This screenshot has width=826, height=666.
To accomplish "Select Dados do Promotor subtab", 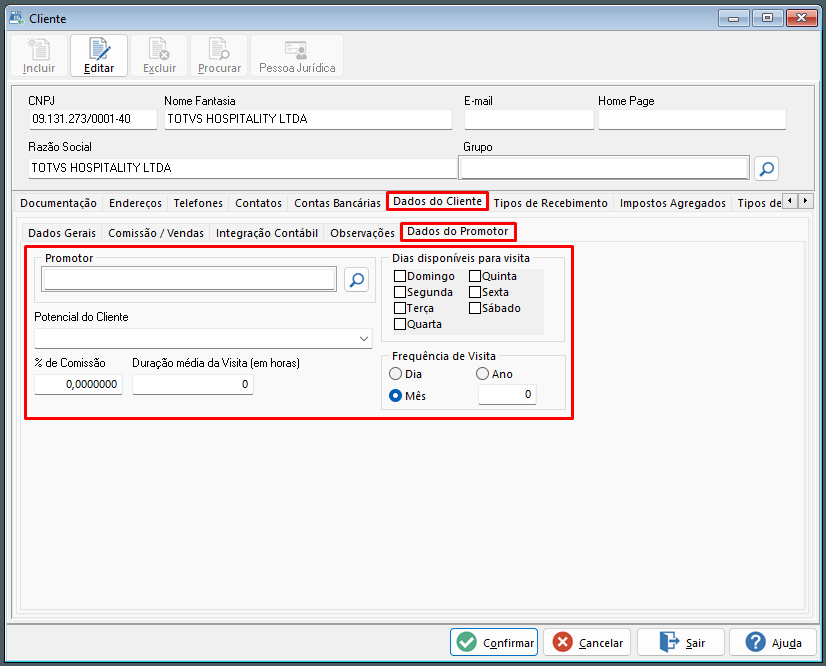I will click(x=458, y=231).
